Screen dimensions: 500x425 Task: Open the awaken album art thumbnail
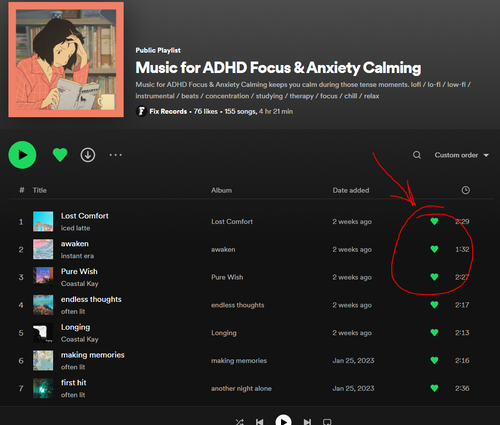tap(43, 249)
